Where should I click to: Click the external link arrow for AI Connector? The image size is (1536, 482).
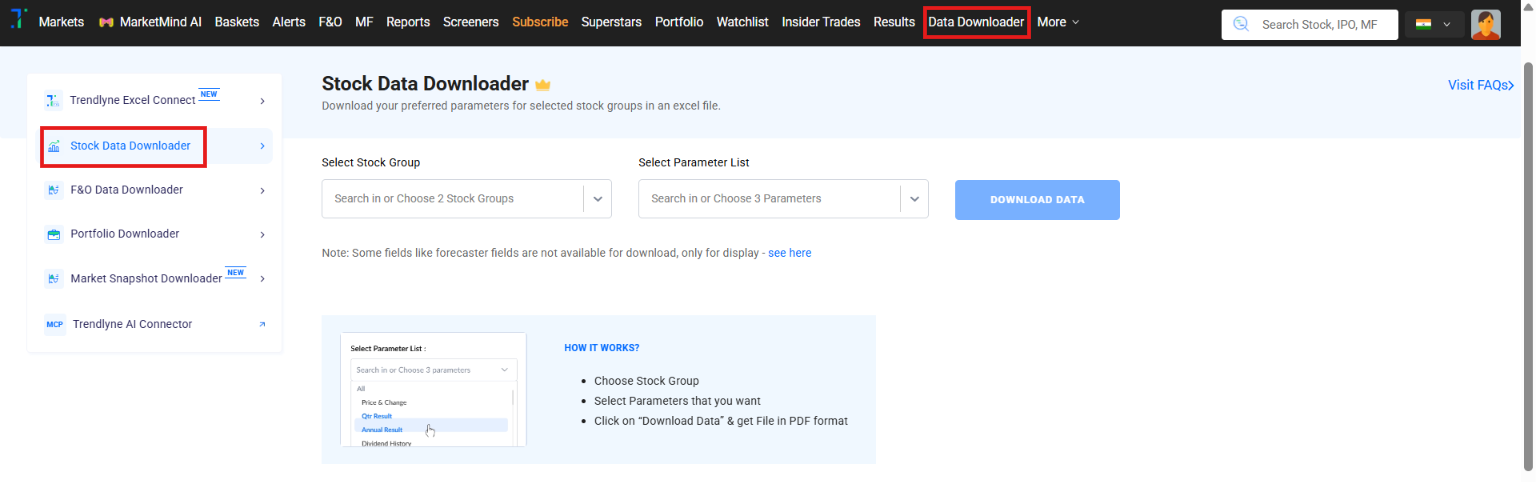(x=262, y=324)
